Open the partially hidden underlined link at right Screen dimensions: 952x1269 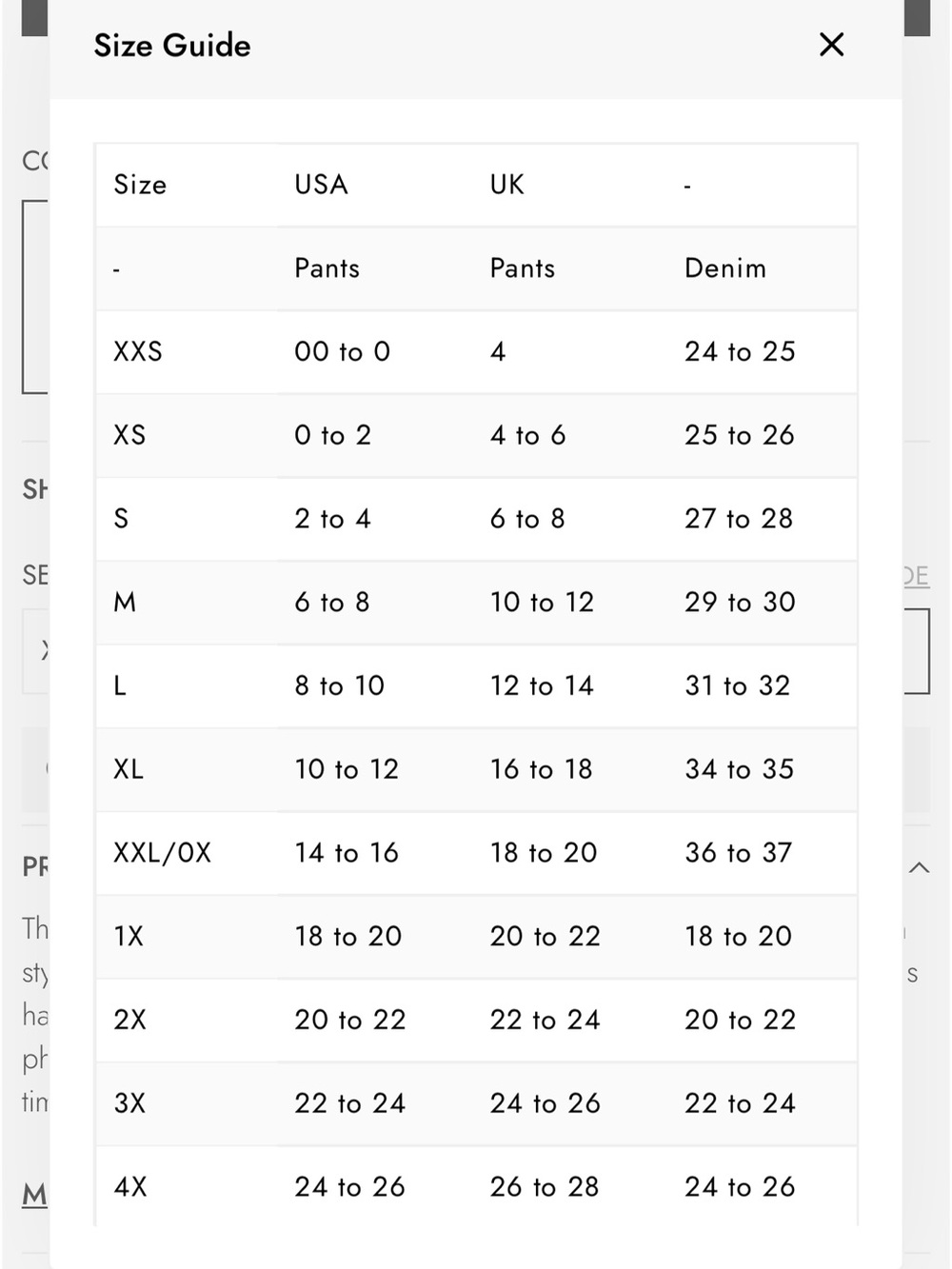916,576
